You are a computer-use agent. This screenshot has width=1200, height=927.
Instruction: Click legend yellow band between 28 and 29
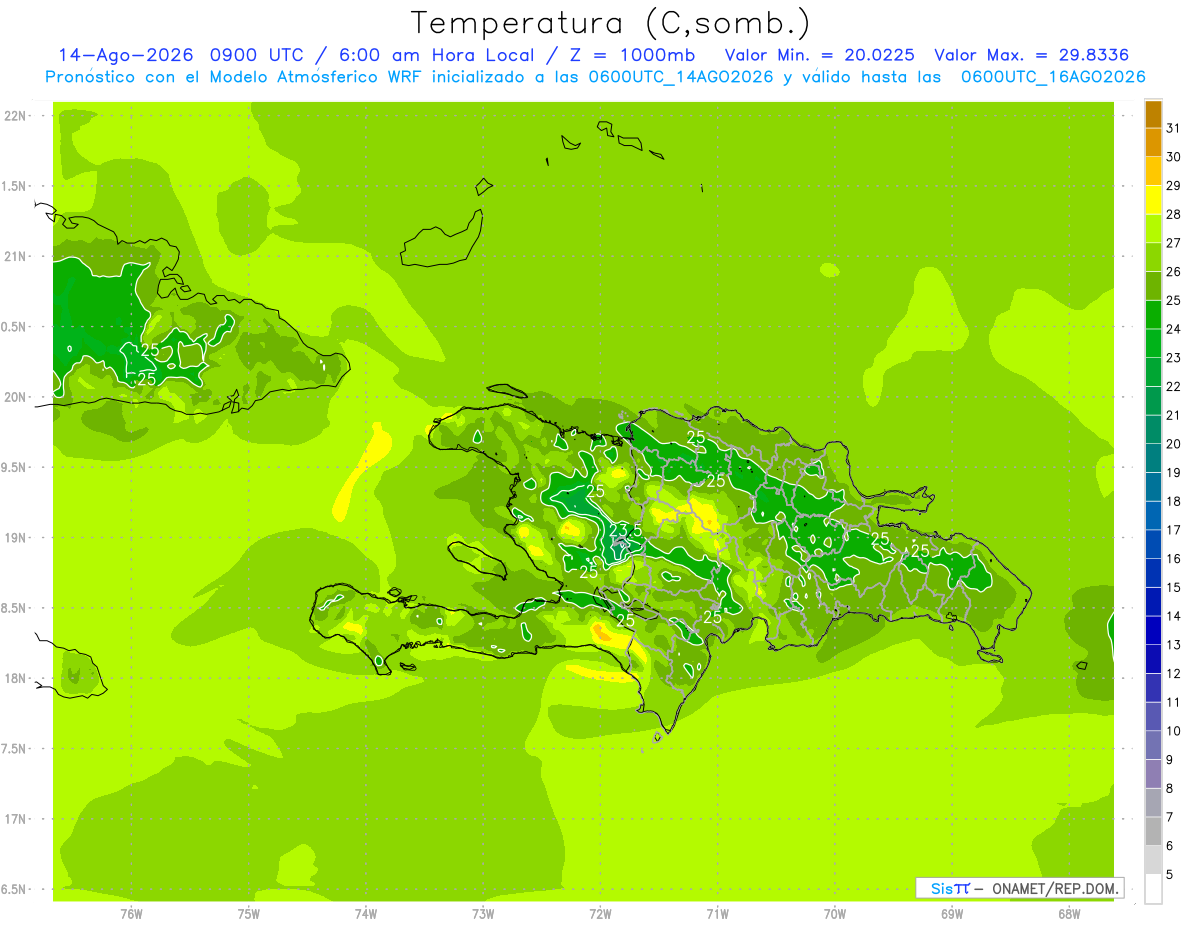pyautogui.click(x=1153, y=200)
